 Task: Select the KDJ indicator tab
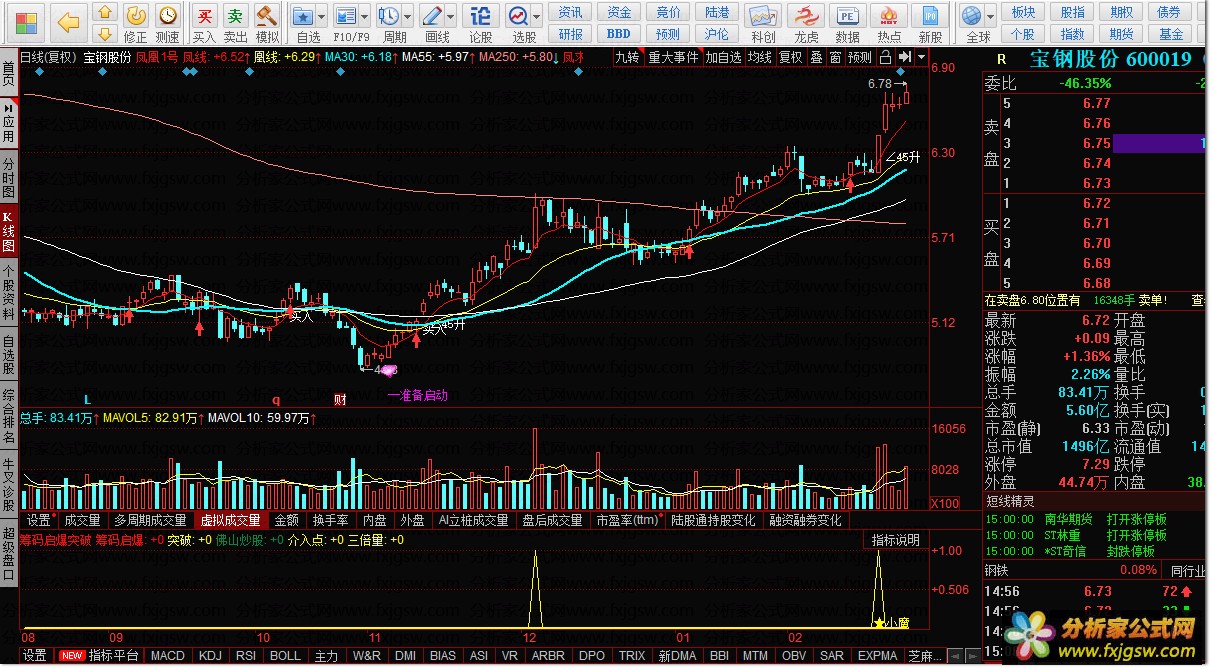[x=210, y=656]
